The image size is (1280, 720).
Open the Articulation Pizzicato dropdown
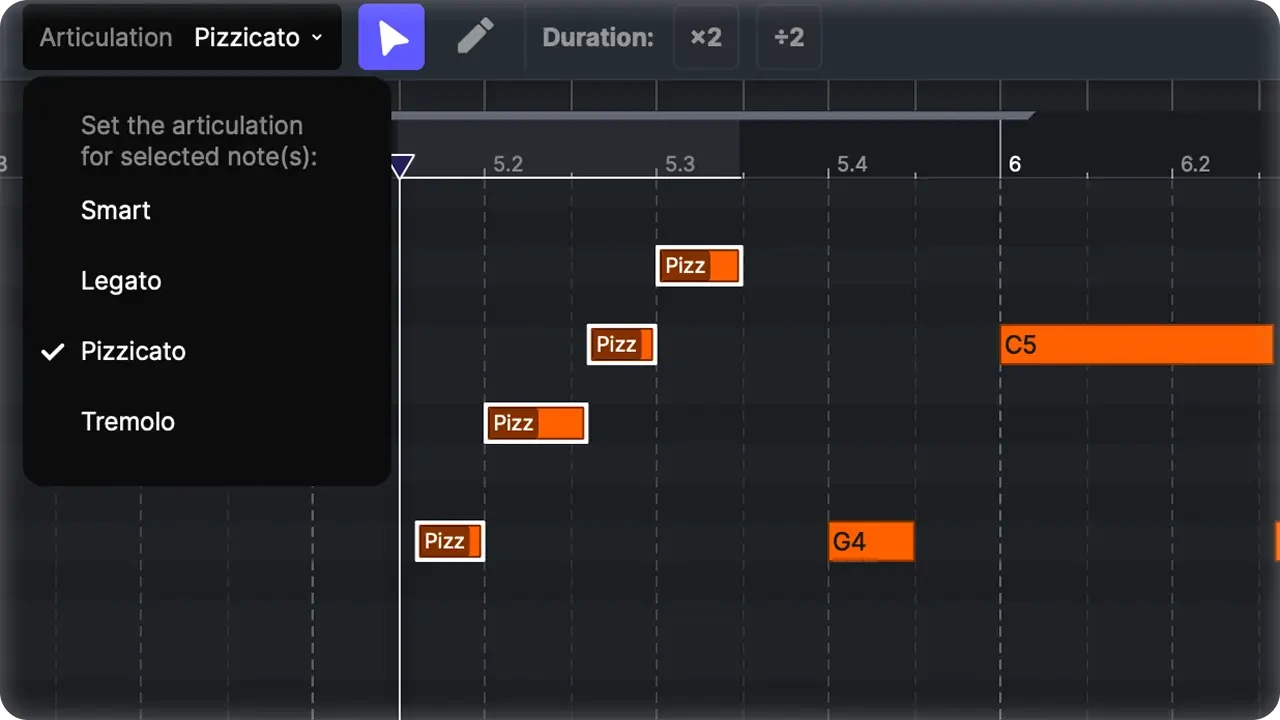pos(182,38)
